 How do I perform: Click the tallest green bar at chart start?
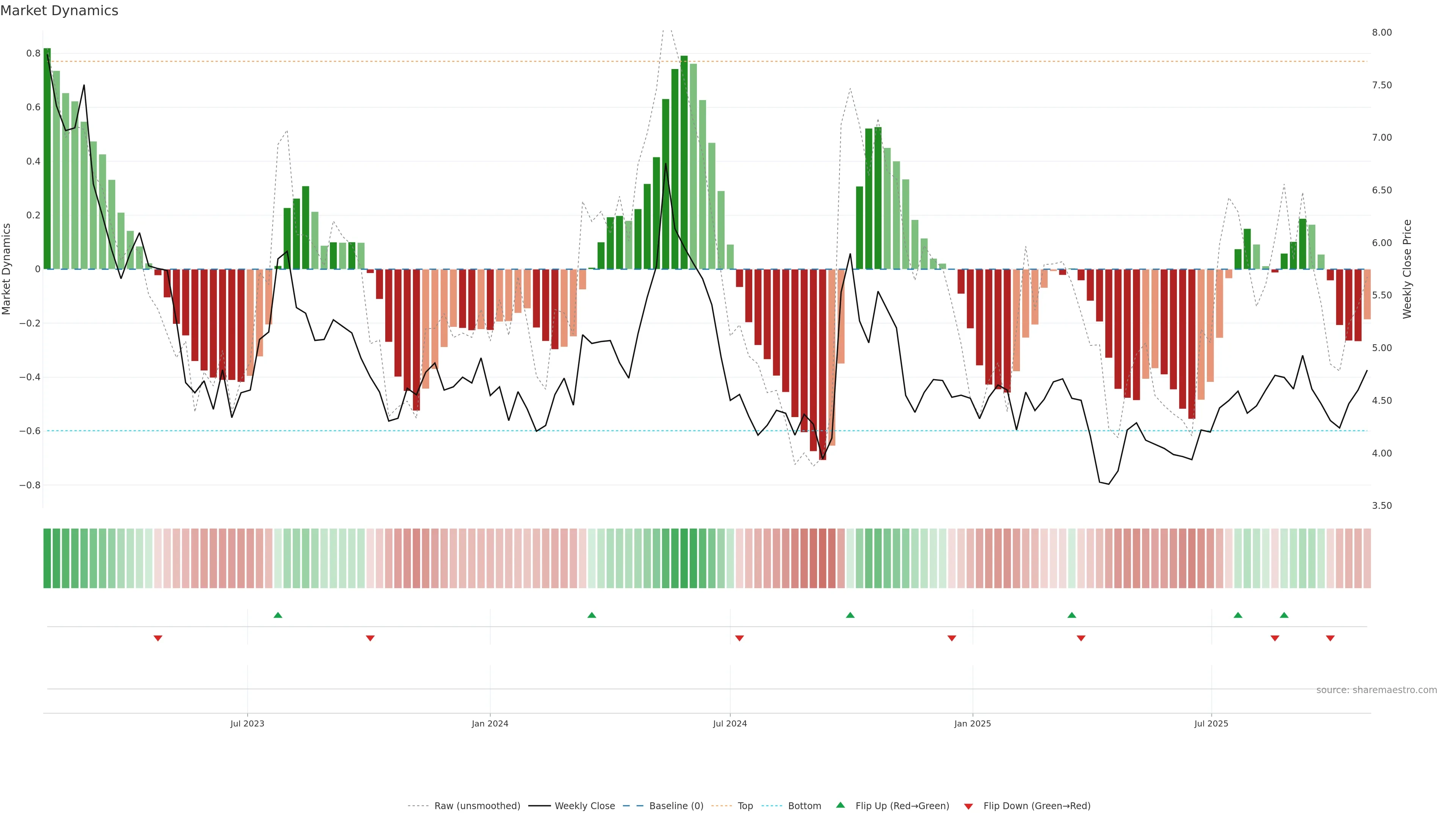coord(47,158)
